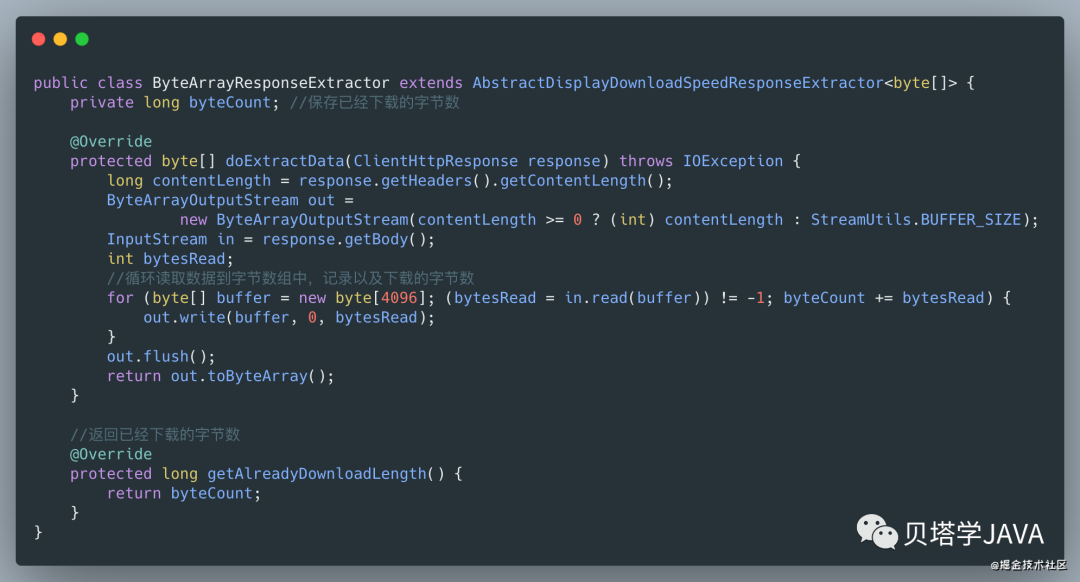Click the IOException type
The height and width of the screenshot is (582, 1080).
tap(733, 161)
